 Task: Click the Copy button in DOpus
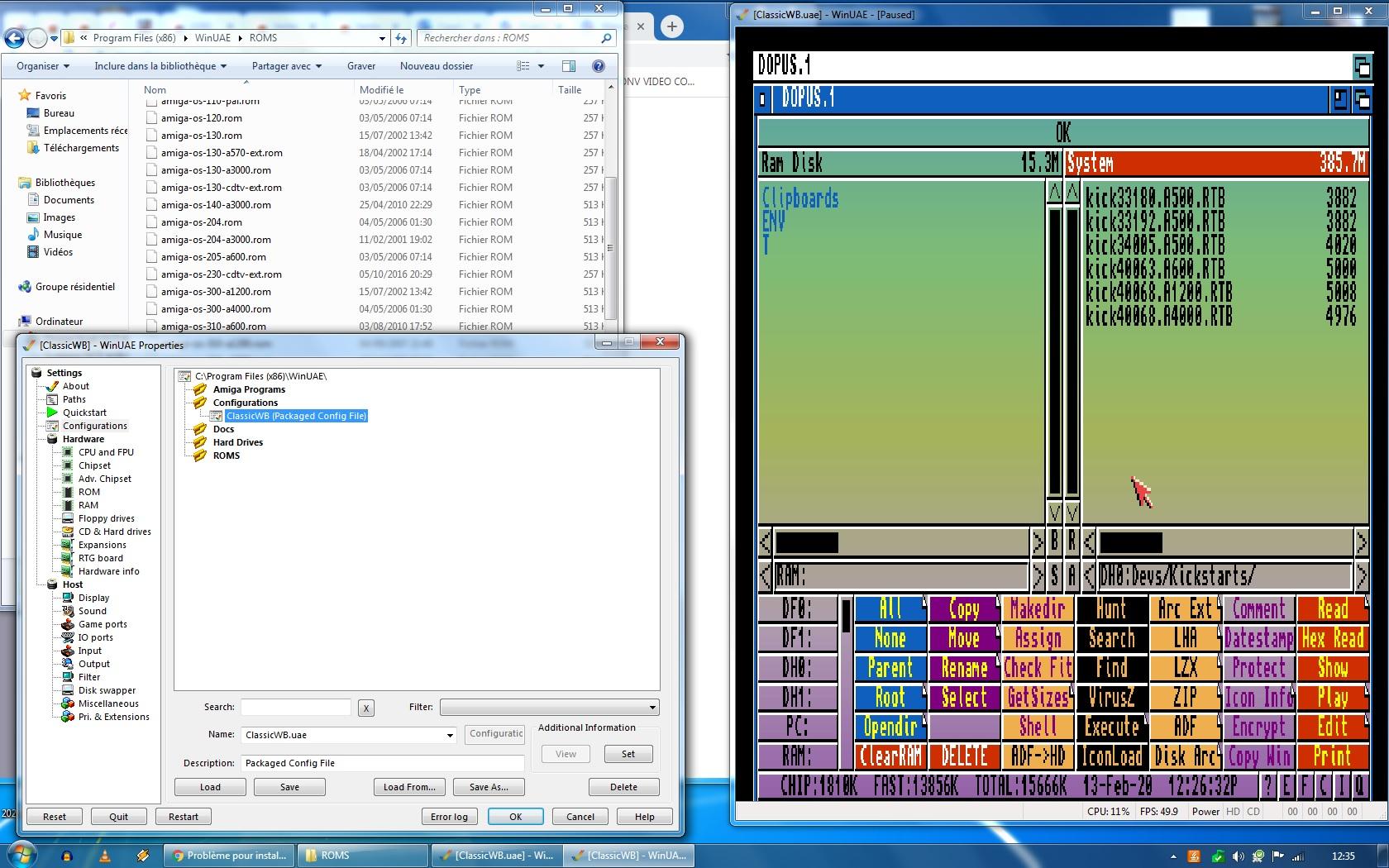(x=963, y=609)
